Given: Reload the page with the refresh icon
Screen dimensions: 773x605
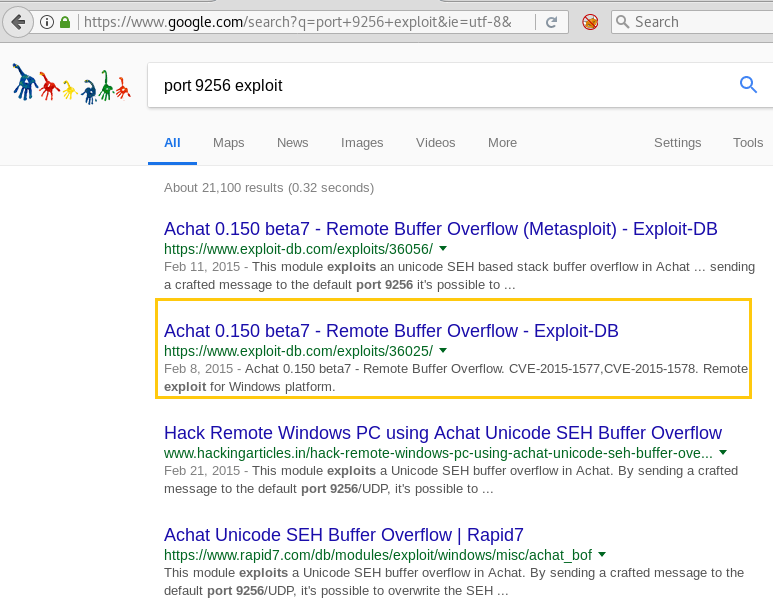Looking at the screenshot, I should [x=552, y=22].
